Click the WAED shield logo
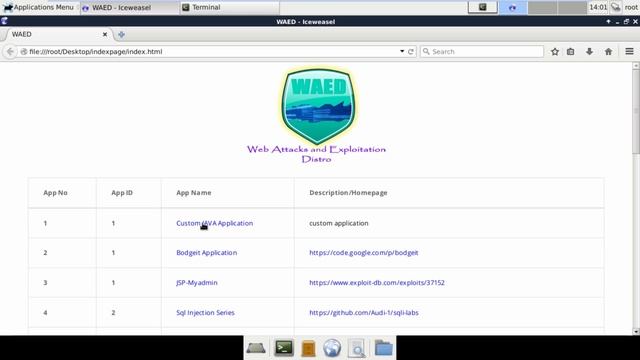Image resolution: width=640 pixels, height=360 pixels. 318,106
